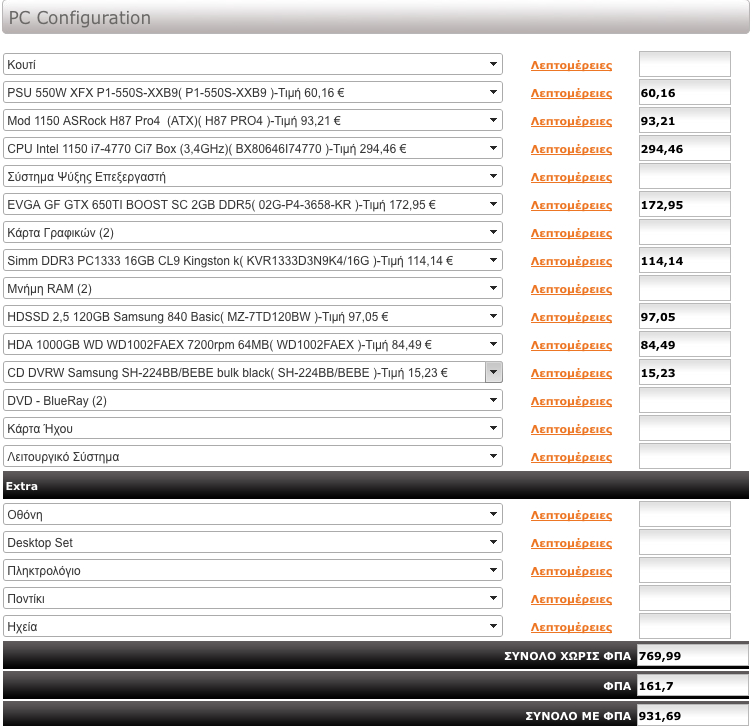Click Λεπτομέρειες link for HDSSD Samsung row
752x726 pixels.
(571, 317)
